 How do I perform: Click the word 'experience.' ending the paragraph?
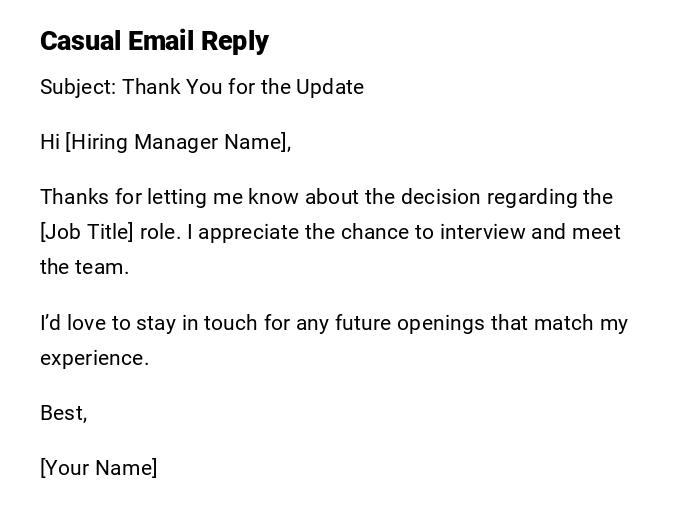coord(94,358)
